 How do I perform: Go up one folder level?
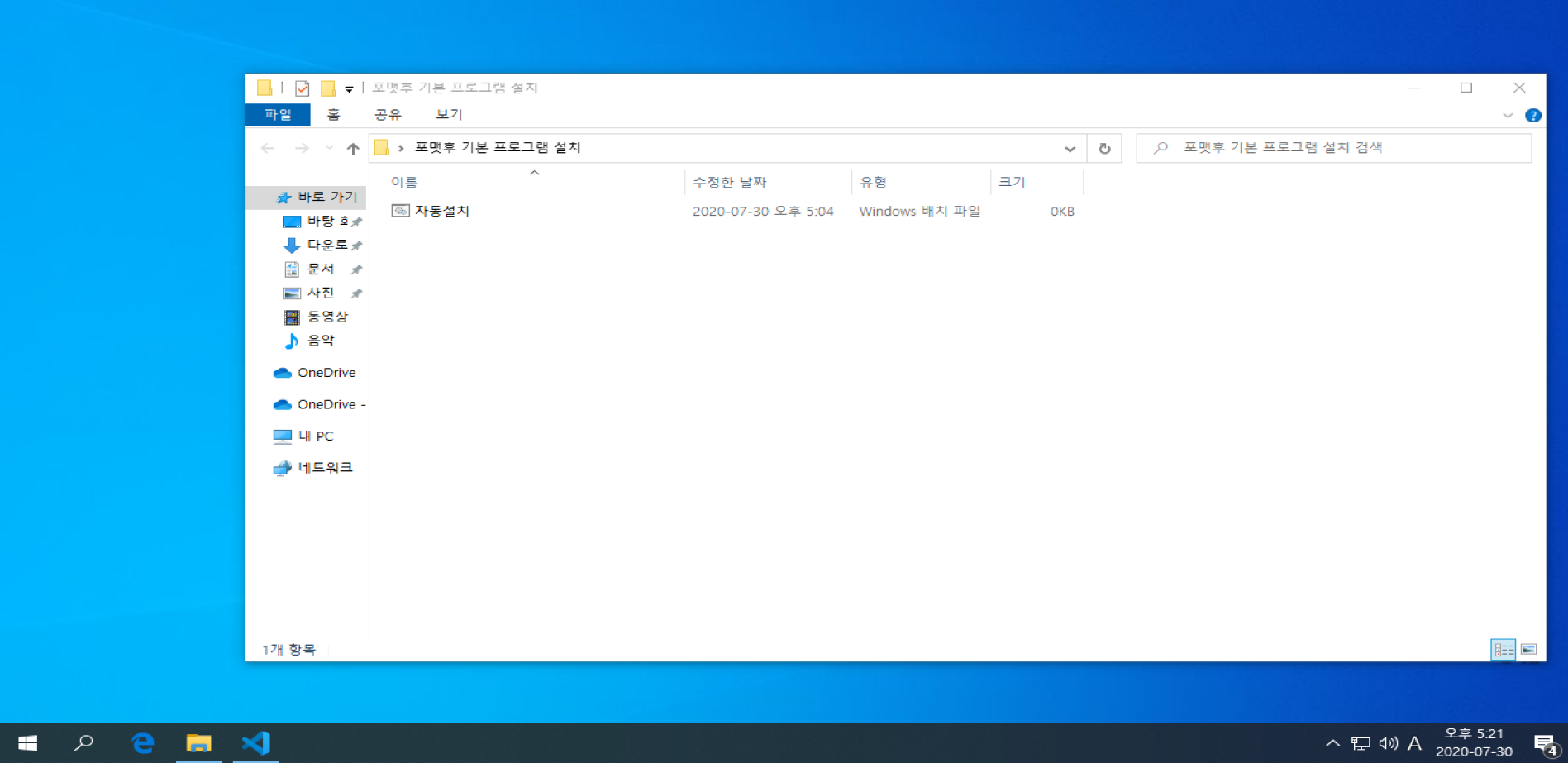point(353,148)
